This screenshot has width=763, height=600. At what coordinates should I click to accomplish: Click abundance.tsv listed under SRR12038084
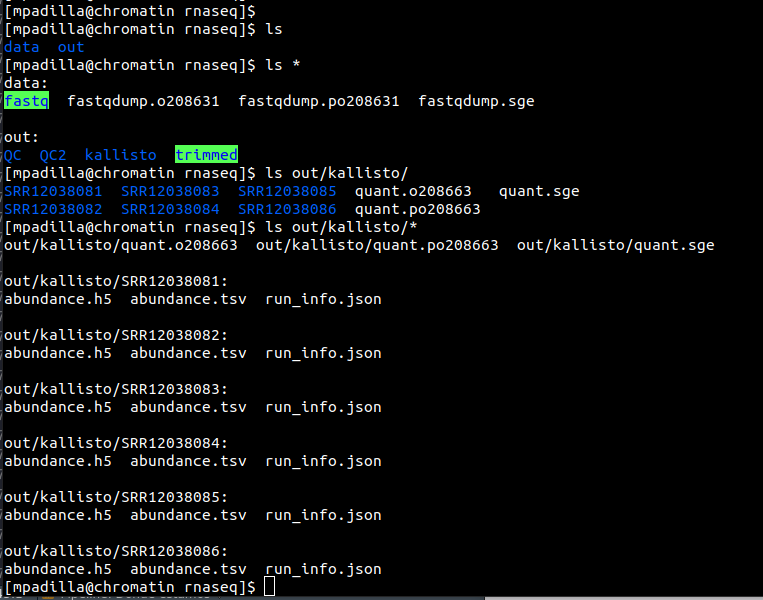tap(188, 461)
